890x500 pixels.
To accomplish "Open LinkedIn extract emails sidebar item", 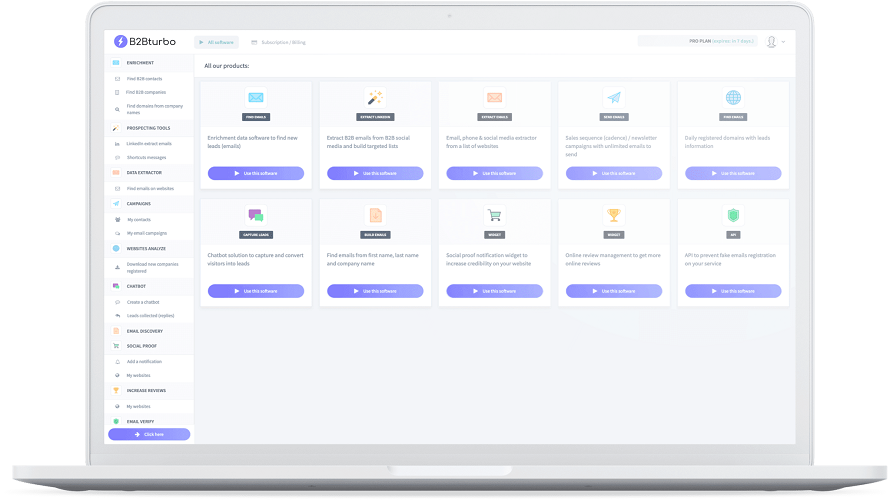I will click(149, 144).
